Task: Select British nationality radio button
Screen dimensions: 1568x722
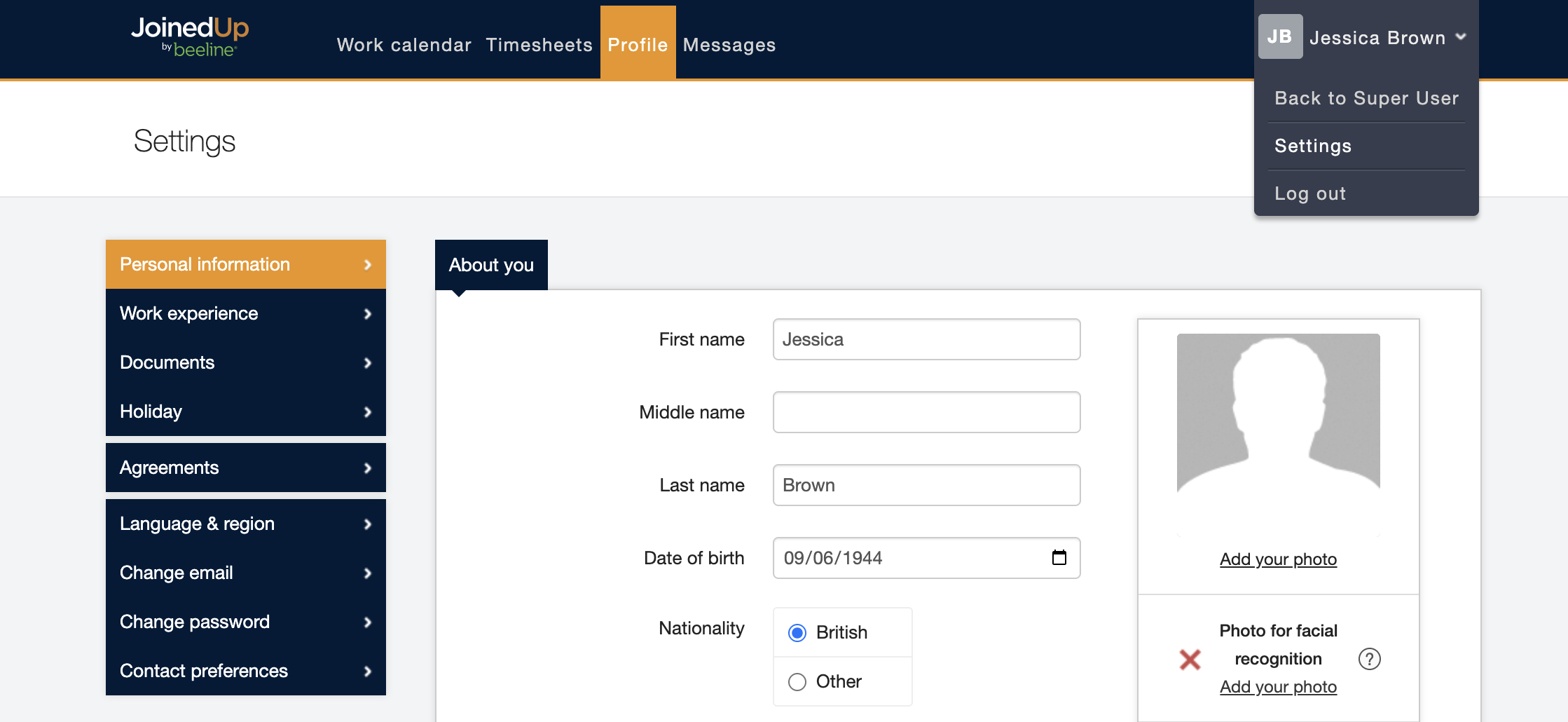Action: coord(797,633)
